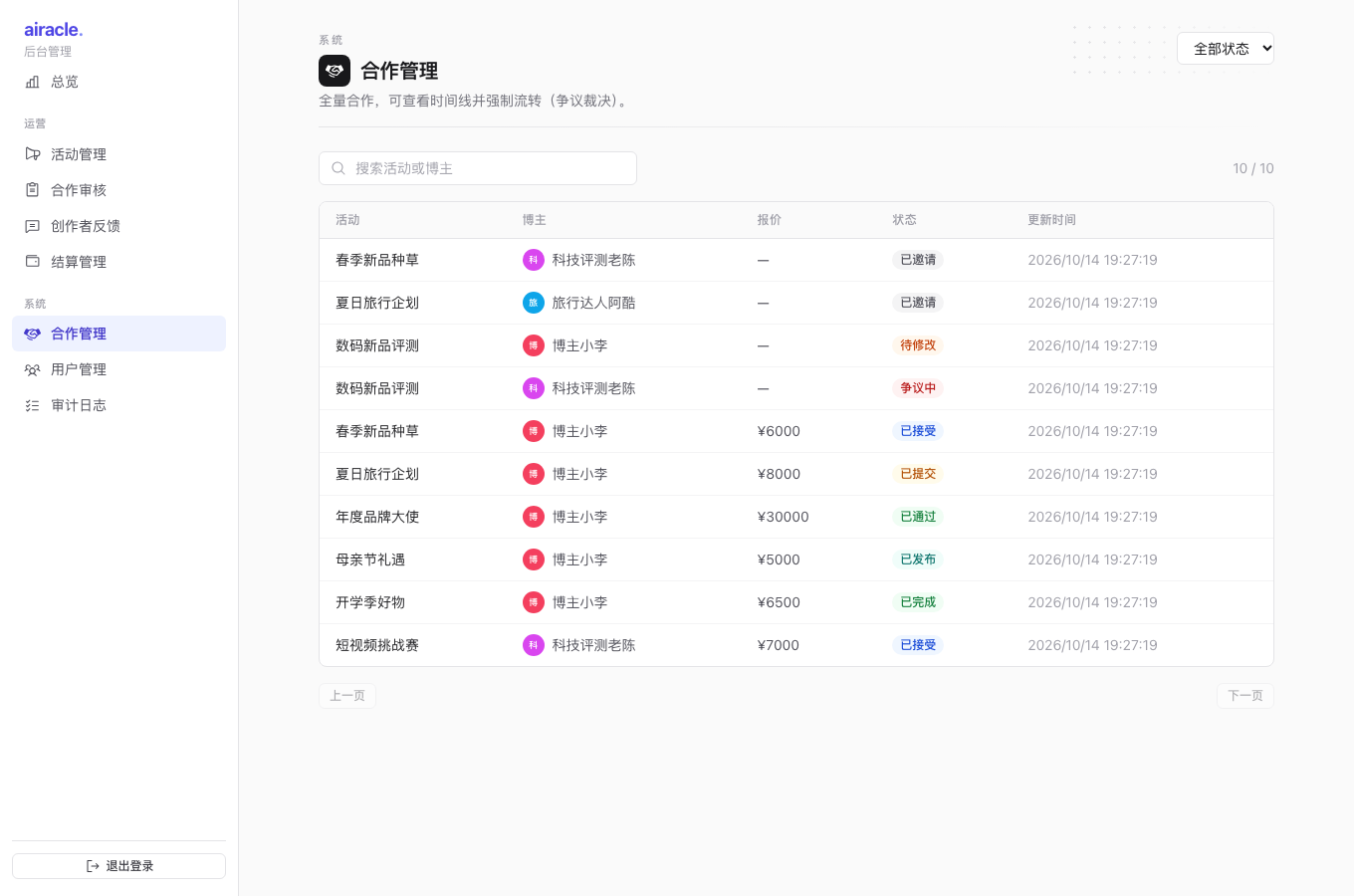Click 旅行达人阿酷 blogger name

click(x=593, y=303)
